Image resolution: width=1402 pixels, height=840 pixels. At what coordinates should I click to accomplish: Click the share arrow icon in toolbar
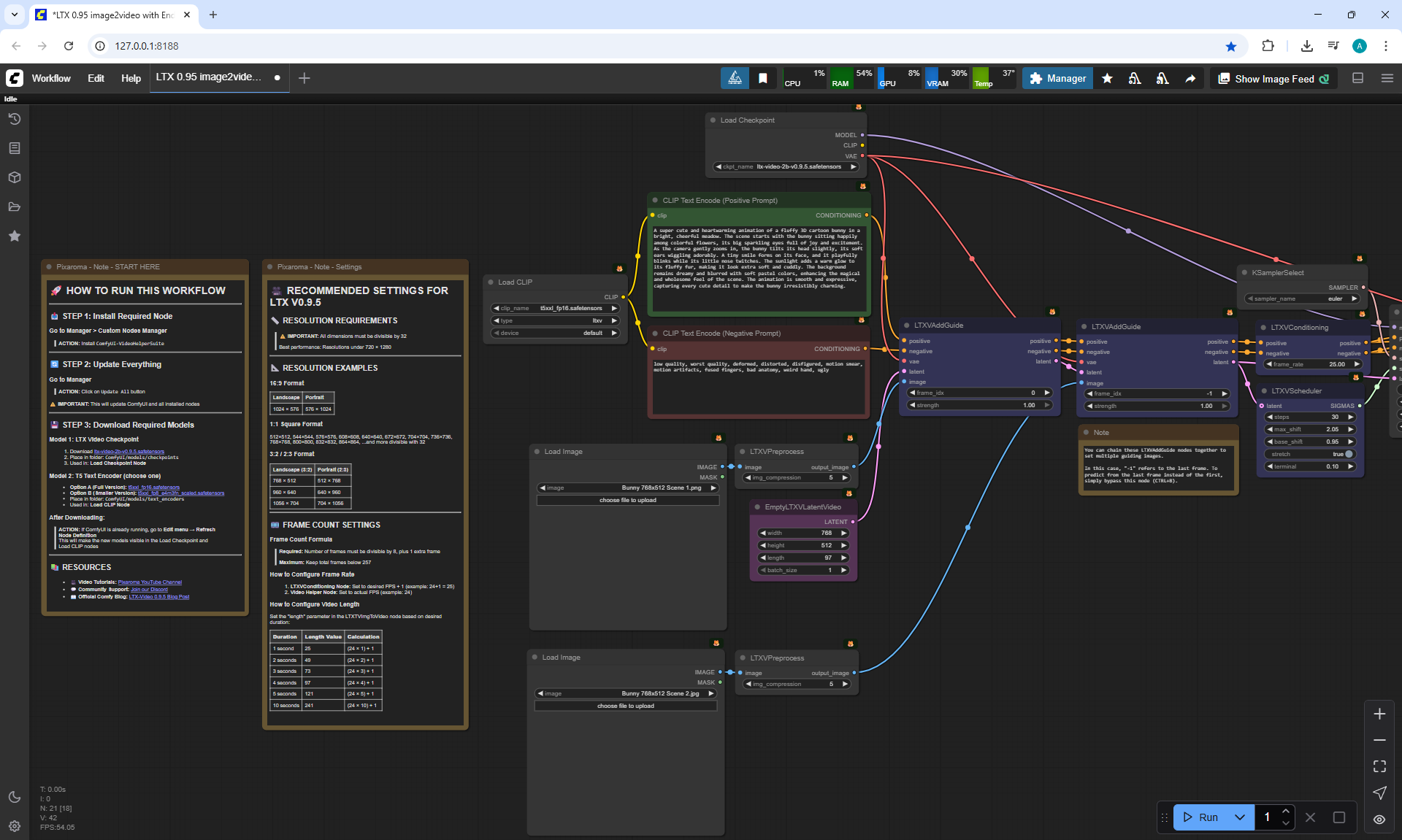click(1190, 79)
